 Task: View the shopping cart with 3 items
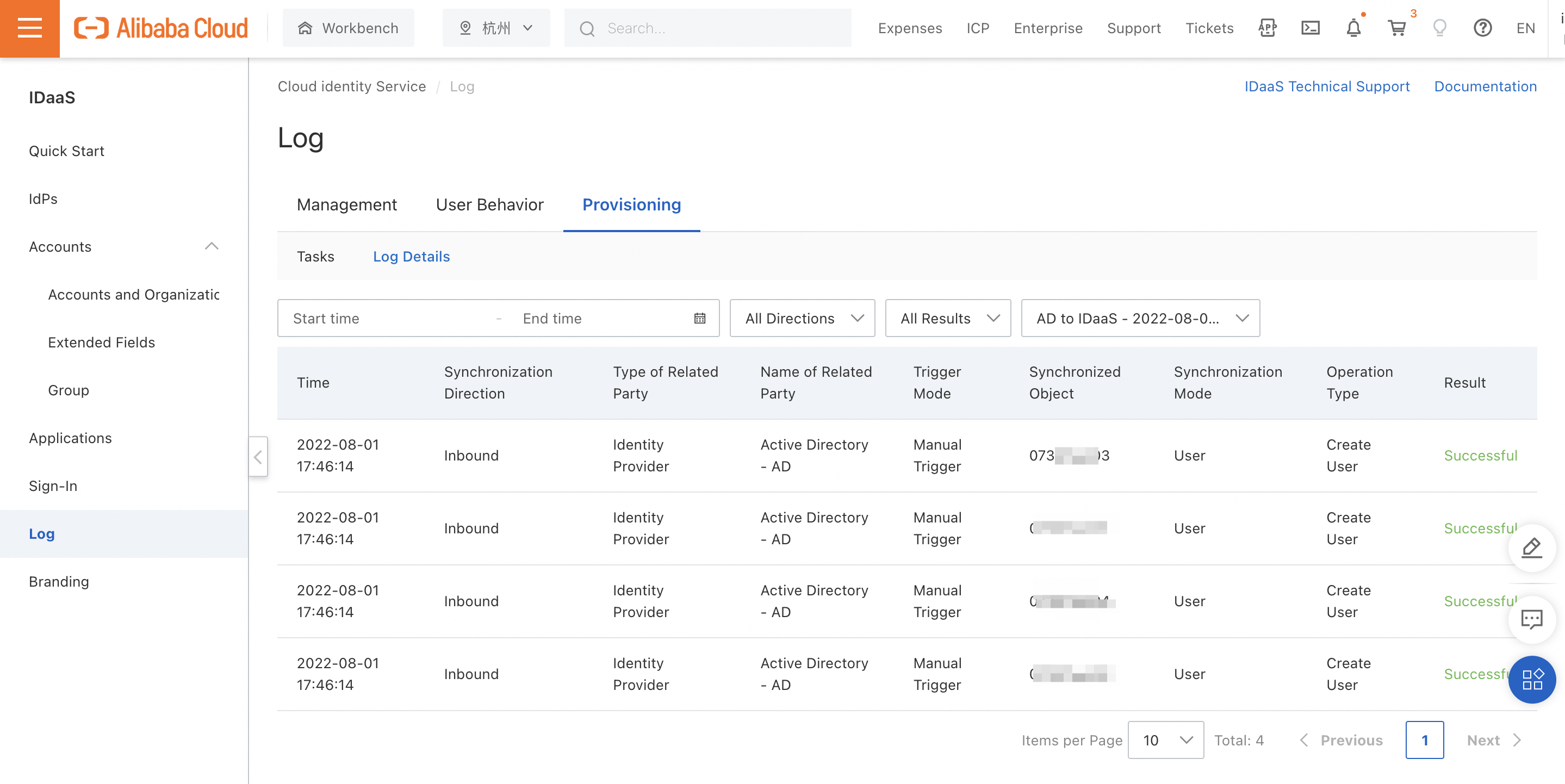click(x=1397, y=27)
